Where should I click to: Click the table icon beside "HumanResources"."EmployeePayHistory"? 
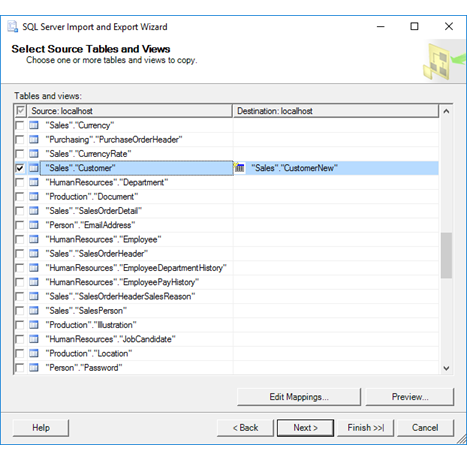[34, 282]
